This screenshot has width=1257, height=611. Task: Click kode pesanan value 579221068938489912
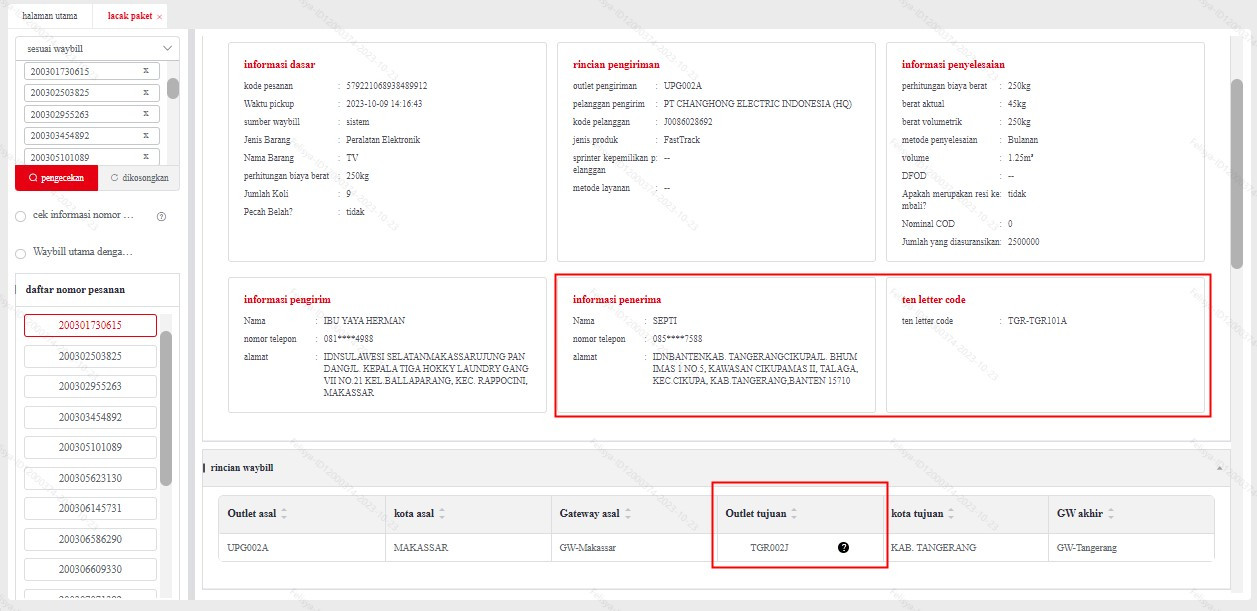[x=386, y=86]
